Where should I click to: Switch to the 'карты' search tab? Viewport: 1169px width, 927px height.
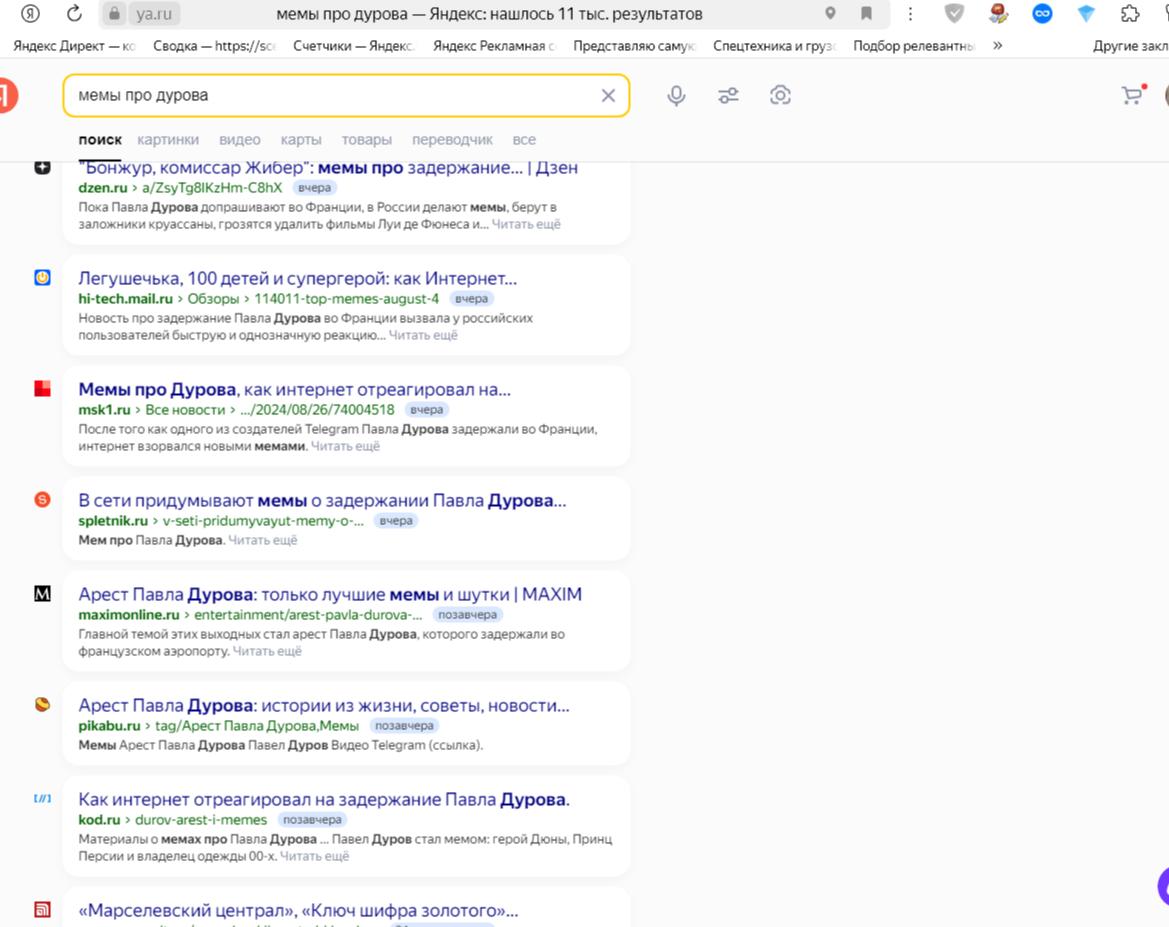coord(300,139)
